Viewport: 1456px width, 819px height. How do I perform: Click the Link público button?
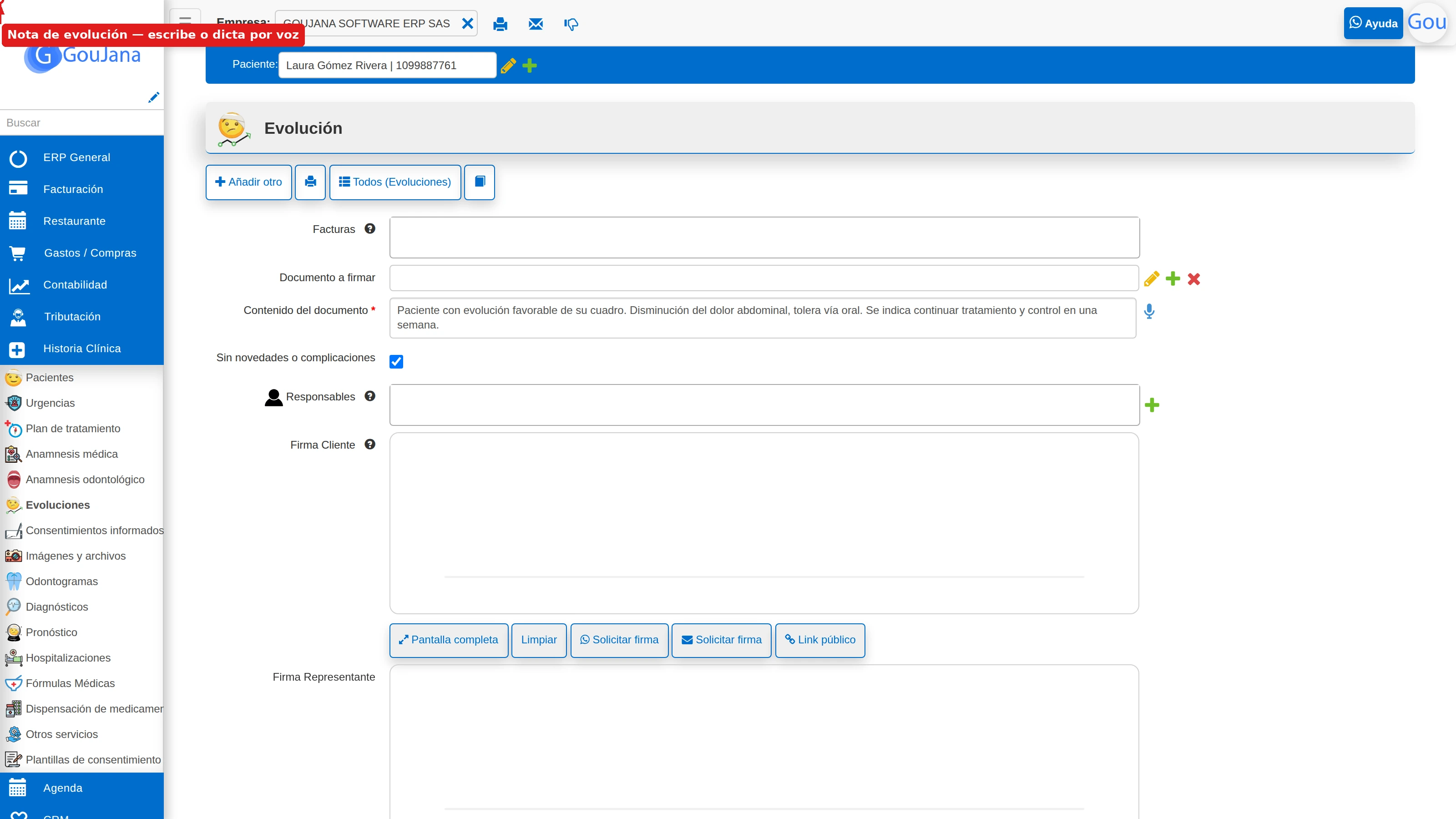(820, 640)
